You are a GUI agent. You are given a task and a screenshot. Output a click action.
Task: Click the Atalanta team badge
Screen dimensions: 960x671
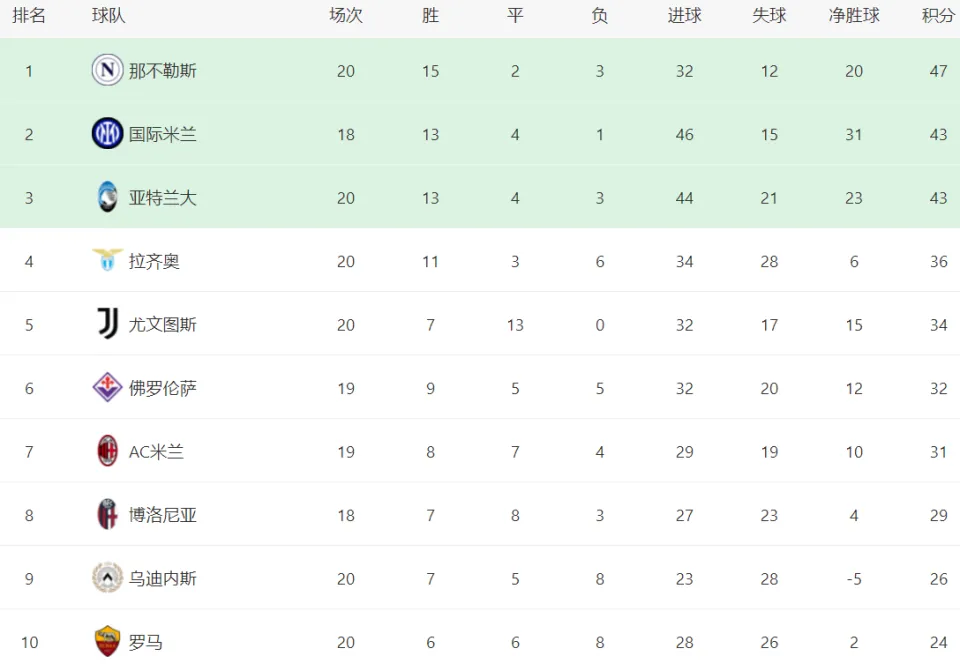click(x=107, y=197)
